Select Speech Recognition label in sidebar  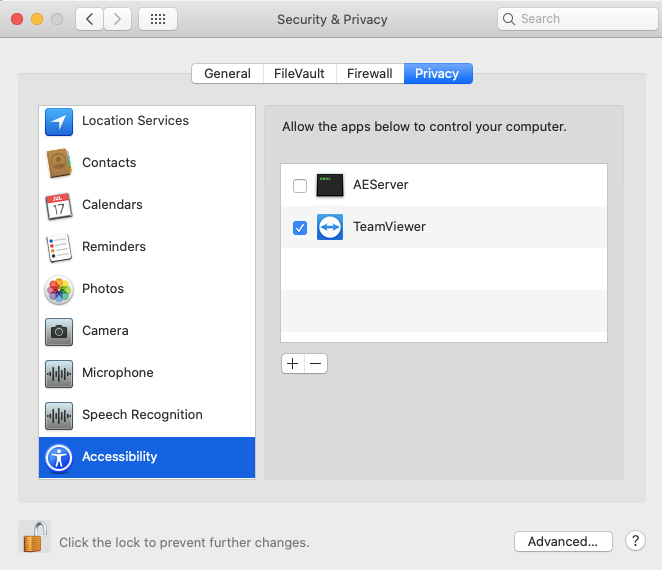(x=142, y=415)
